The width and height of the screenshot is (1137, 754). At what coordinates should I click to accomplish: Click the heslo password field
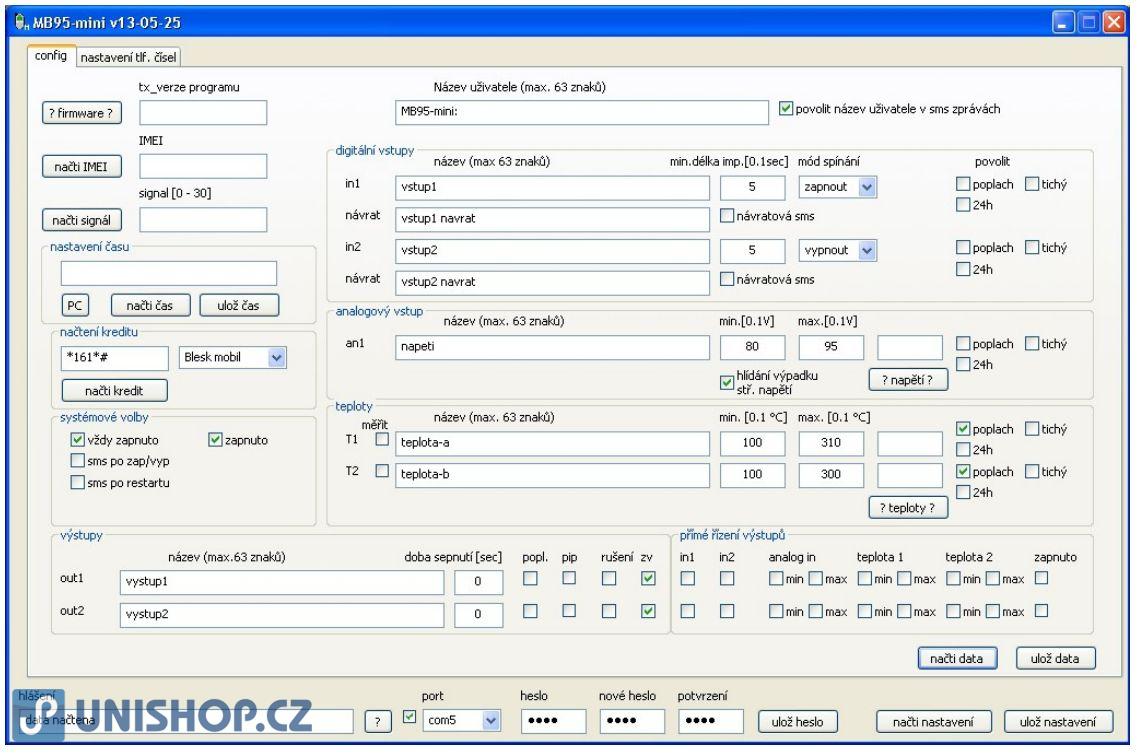click(x=553, y=721)
